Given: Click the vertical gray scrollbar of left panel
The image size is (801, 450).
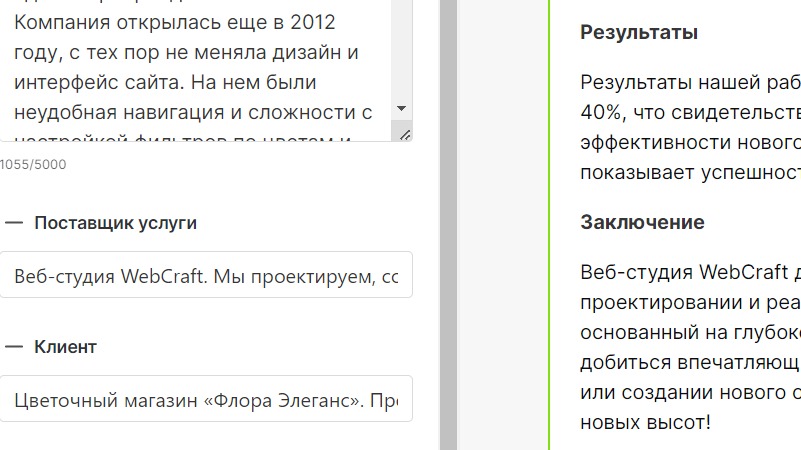Looking at the screenshot, I should coord(449,225).
